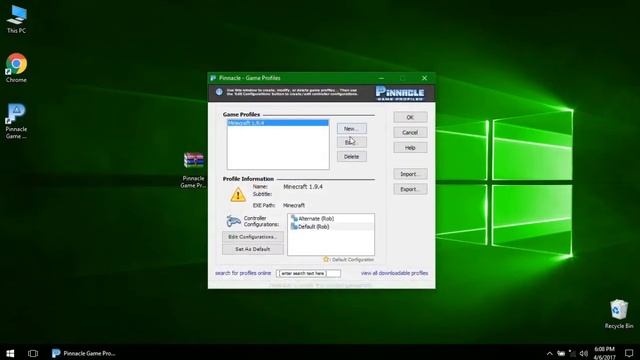Click Set As Default button
Screen dimensions: 640x360
253,249
